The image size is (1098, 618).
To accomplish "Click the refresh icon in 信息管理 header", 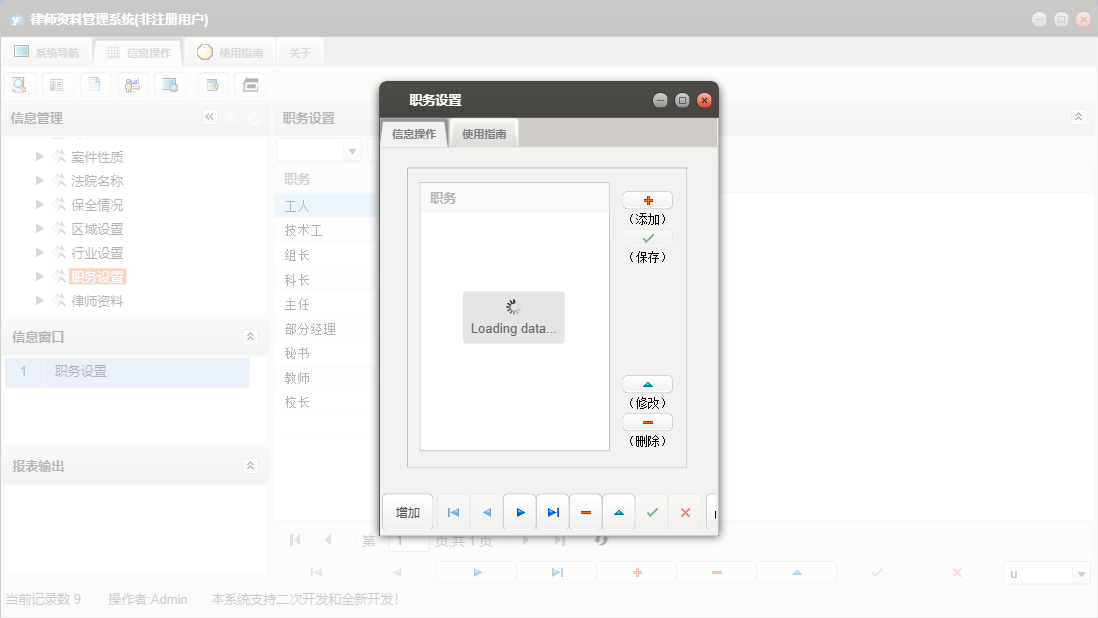I will pos(253,117).
